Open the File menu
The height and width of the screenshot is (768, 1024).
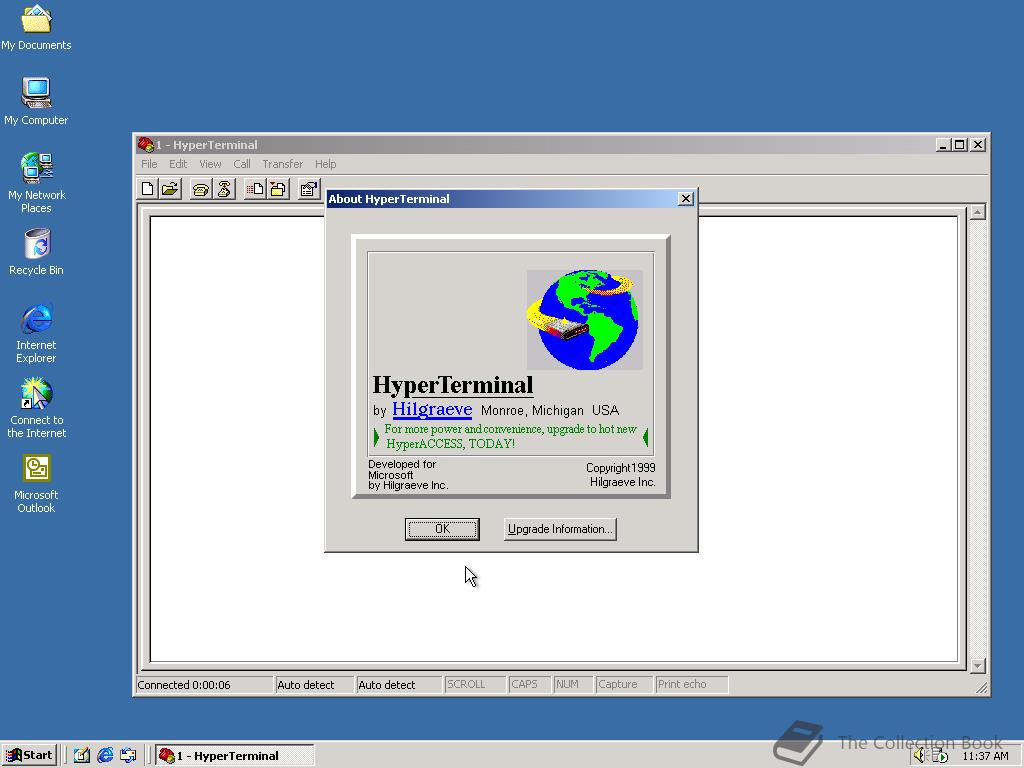149,164
